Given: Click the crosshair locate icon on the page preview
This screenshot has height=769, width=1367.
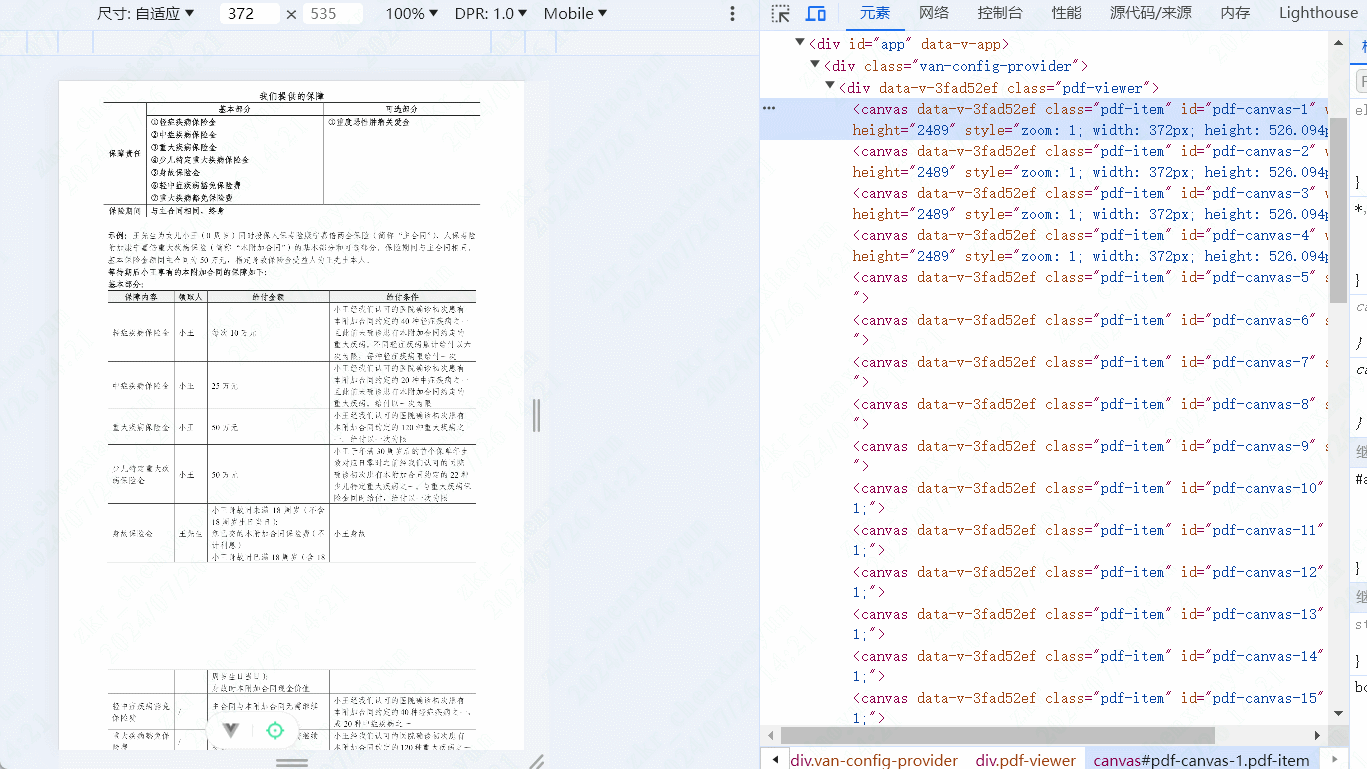Looking at the screenshot, I should point(276,731).
